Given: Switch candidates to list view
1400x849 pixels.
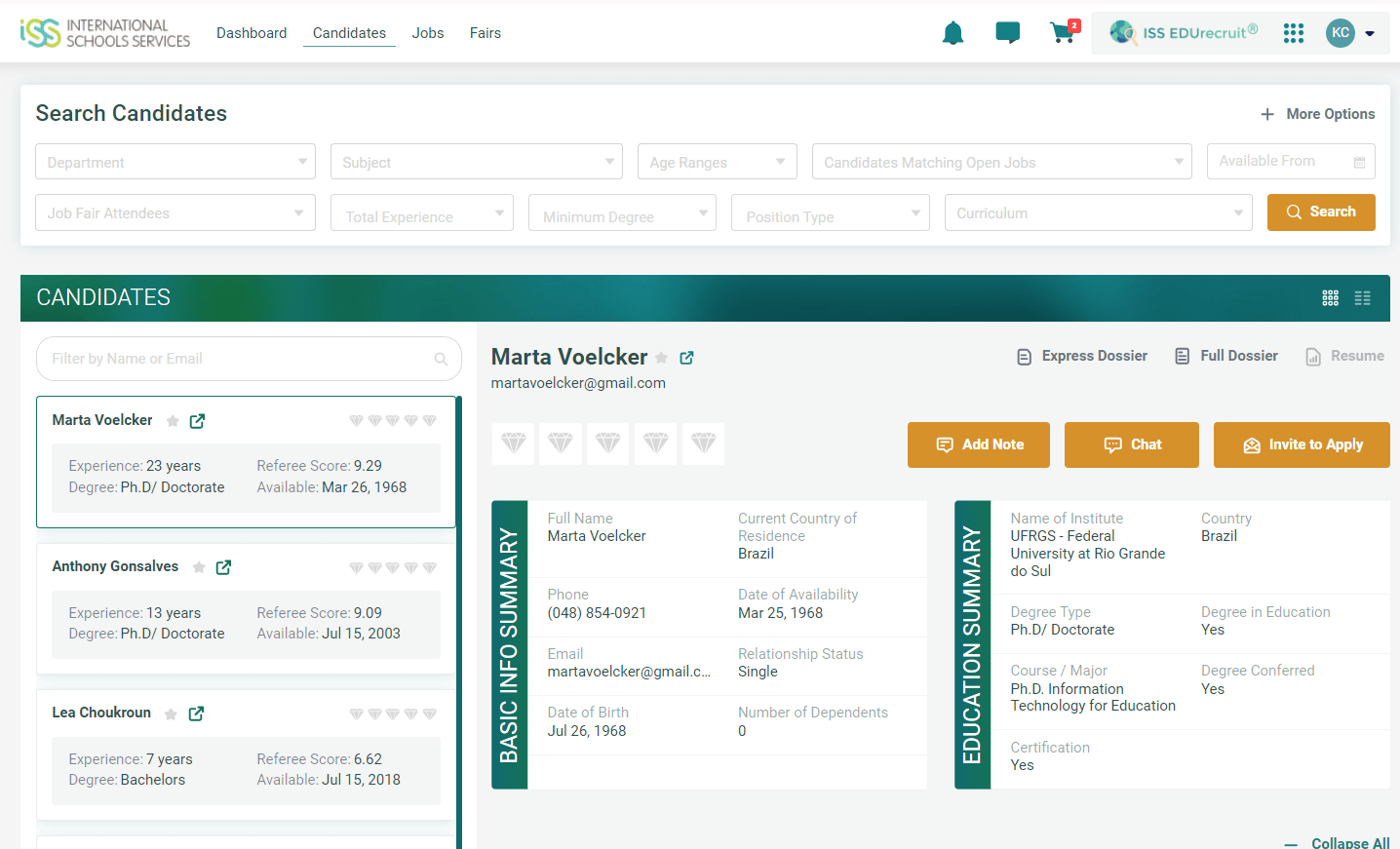Looking at the screenshot, I should tap(1362, 298).
